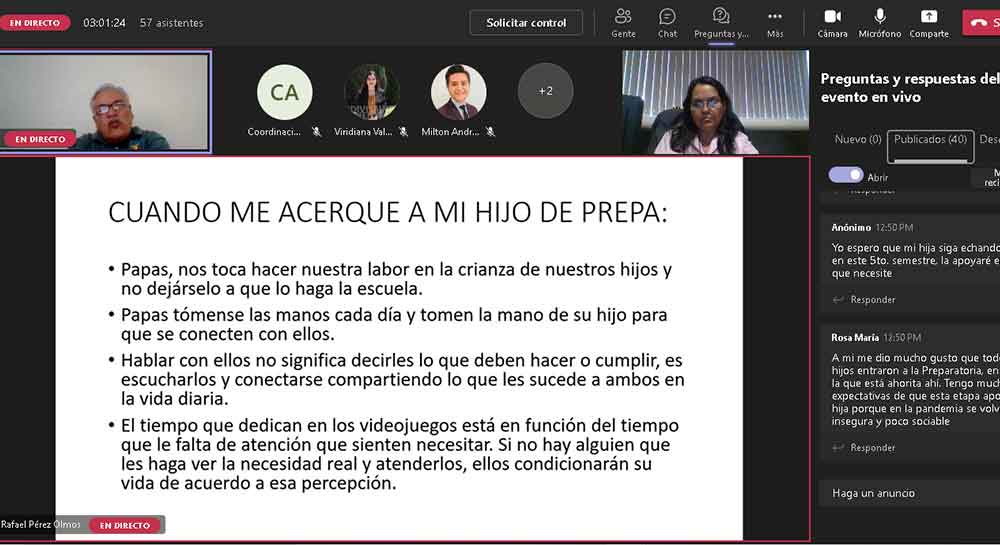
Task: Click Viridiana's participant avatar
Action: [372, 92]
